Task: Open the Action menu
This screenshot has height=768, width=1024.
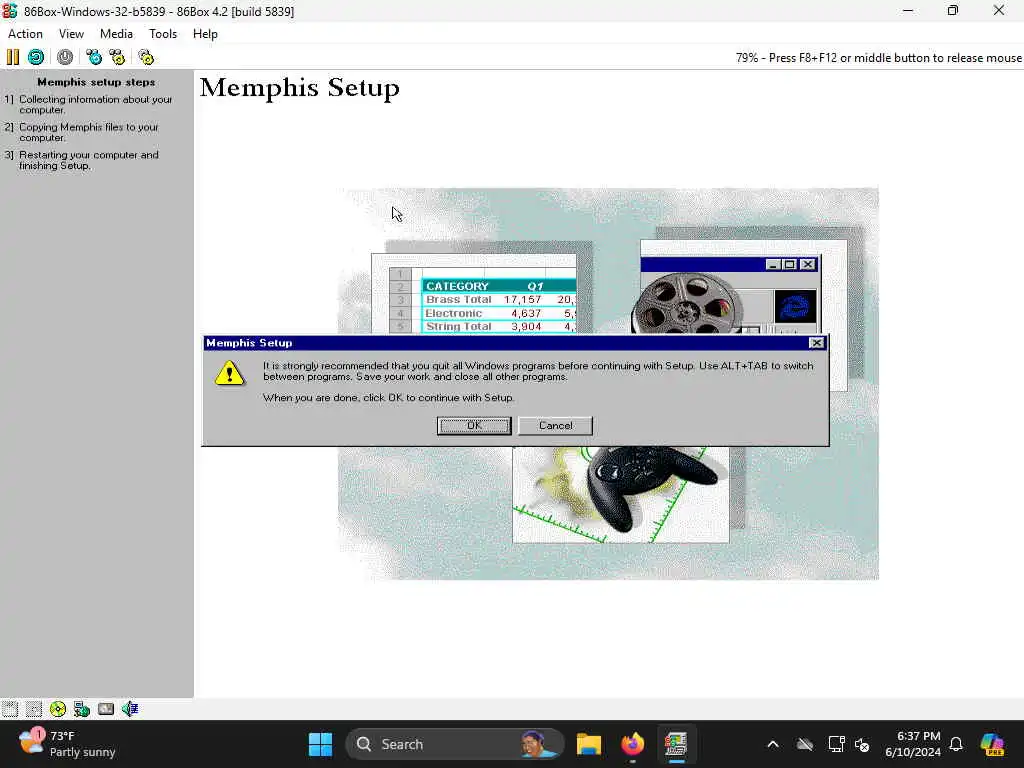Action: [25, 34]
